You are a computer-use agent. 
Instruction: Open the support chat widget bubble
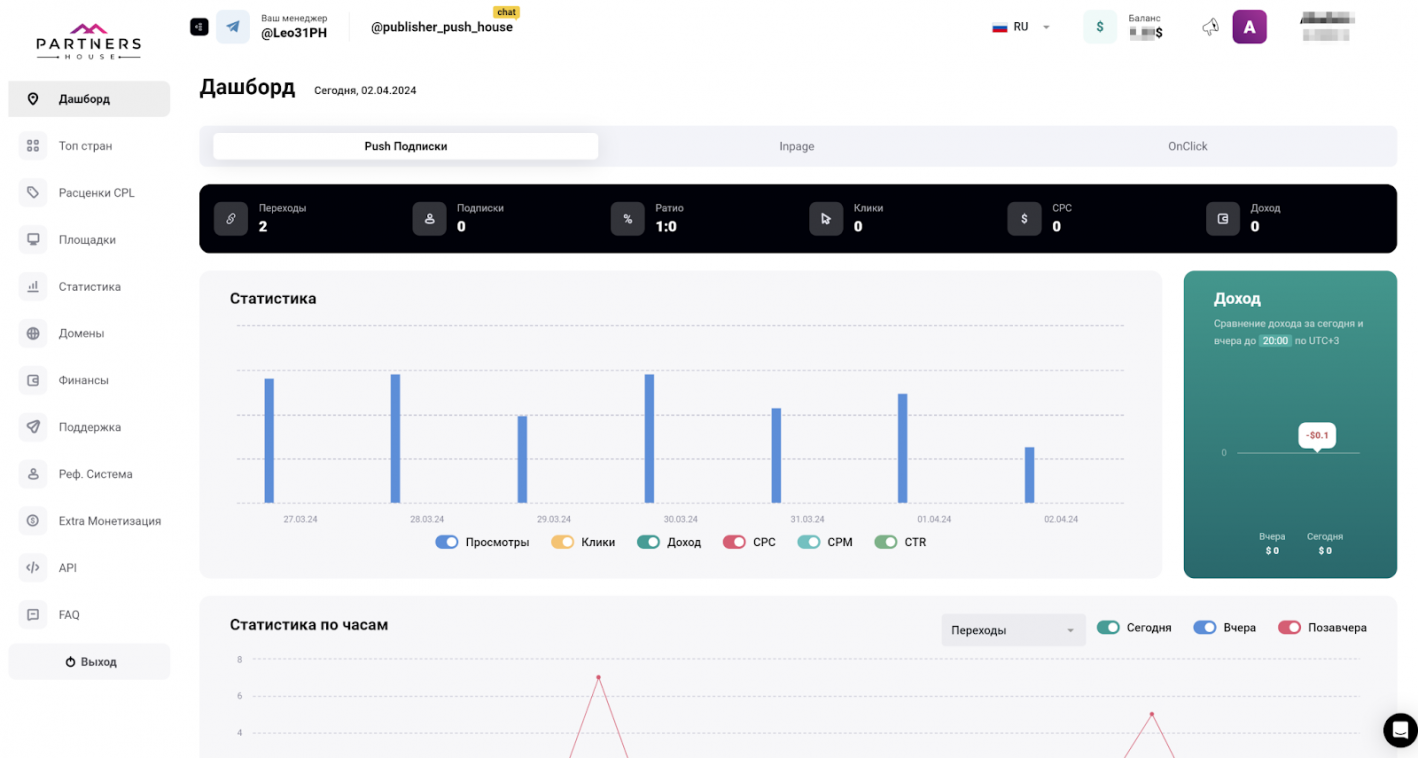[x=1400, y=730]
